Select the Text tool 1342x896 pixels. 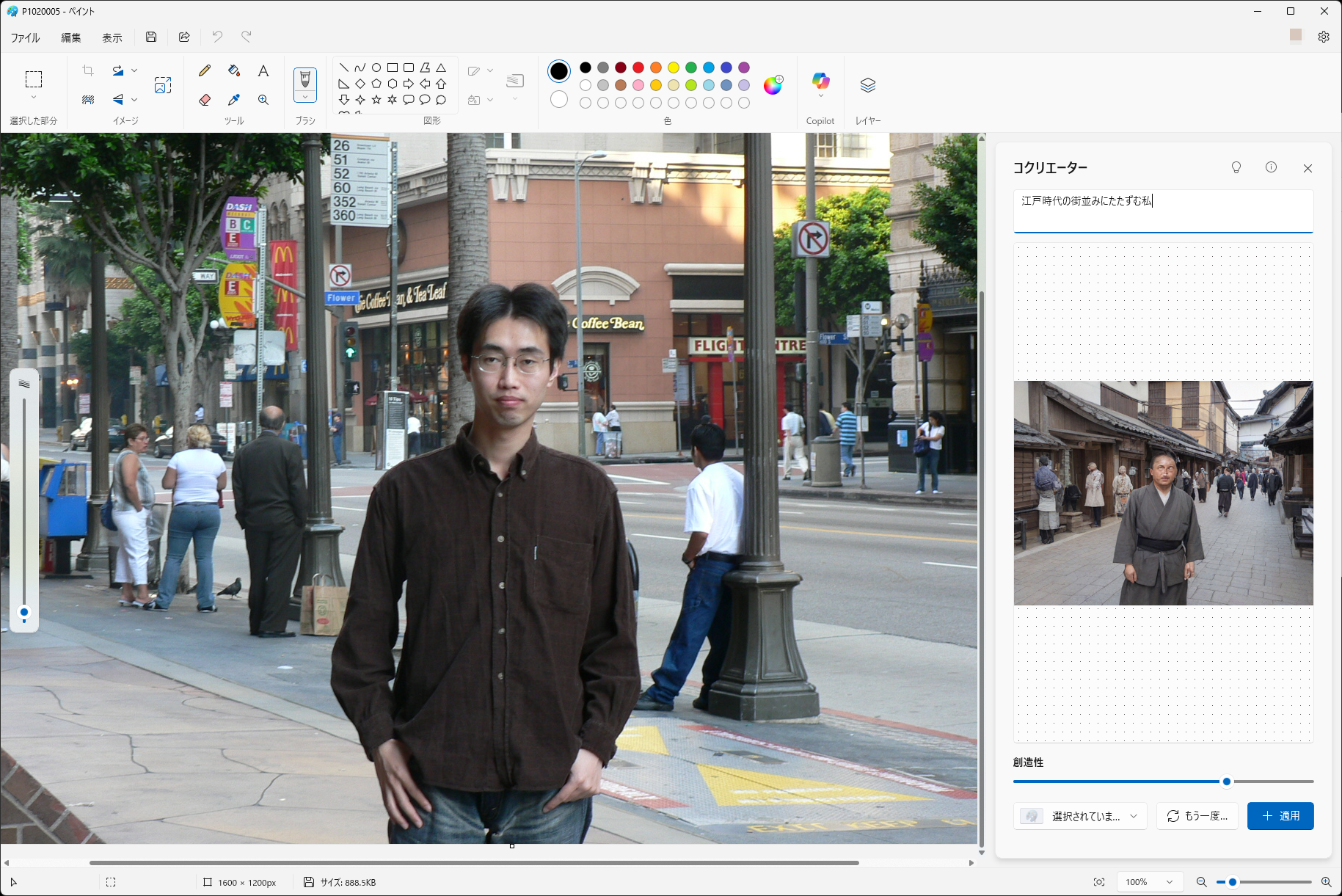(263, 70)
